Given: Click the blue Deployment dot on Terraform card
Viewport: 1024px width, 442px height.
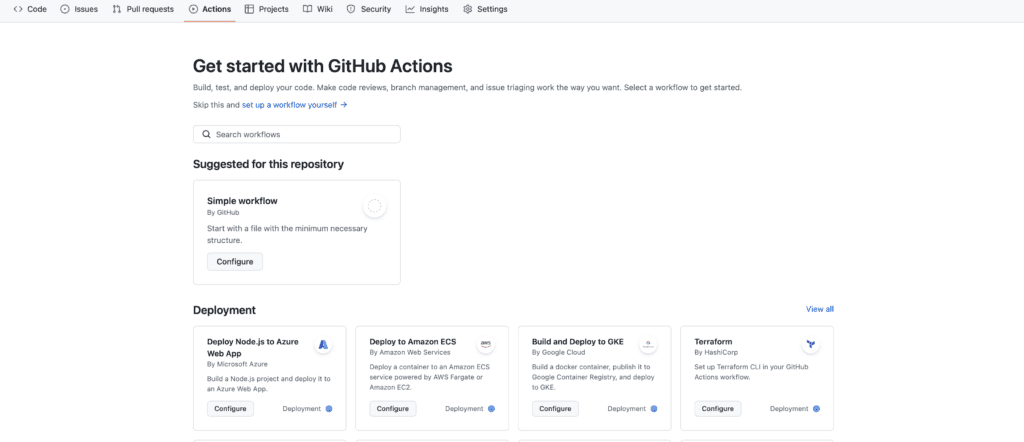Looking at the screenshot, I should 816,409.
